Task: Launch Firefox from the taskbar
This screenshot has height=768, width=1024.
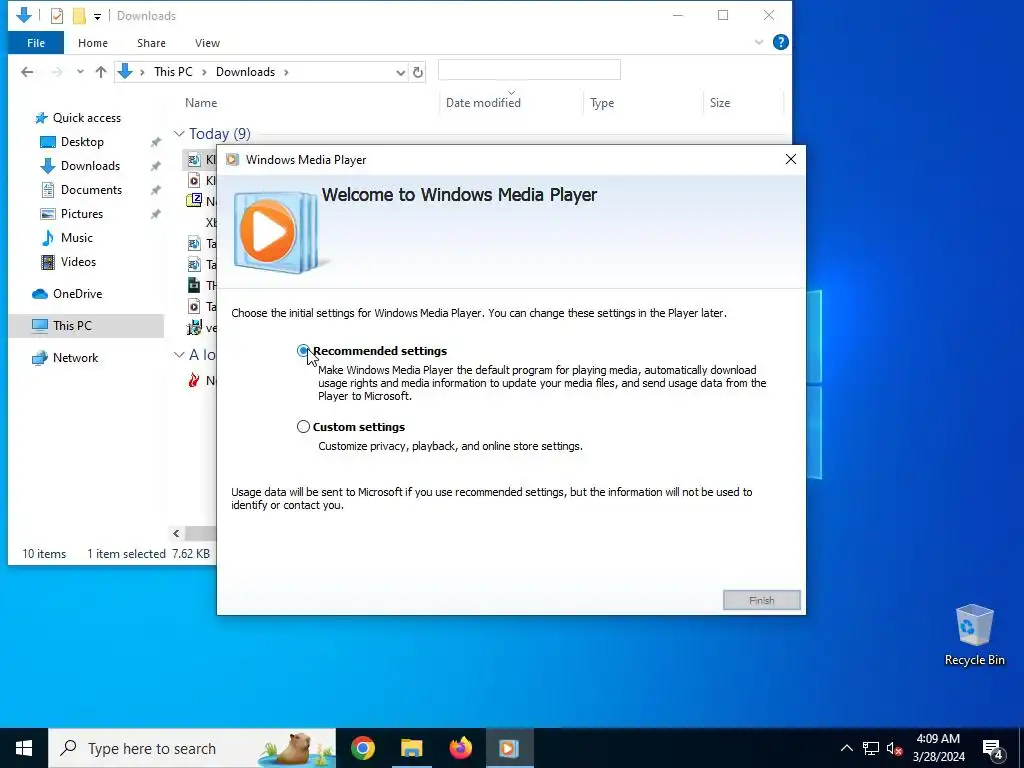Action: (x=460, y=748)
